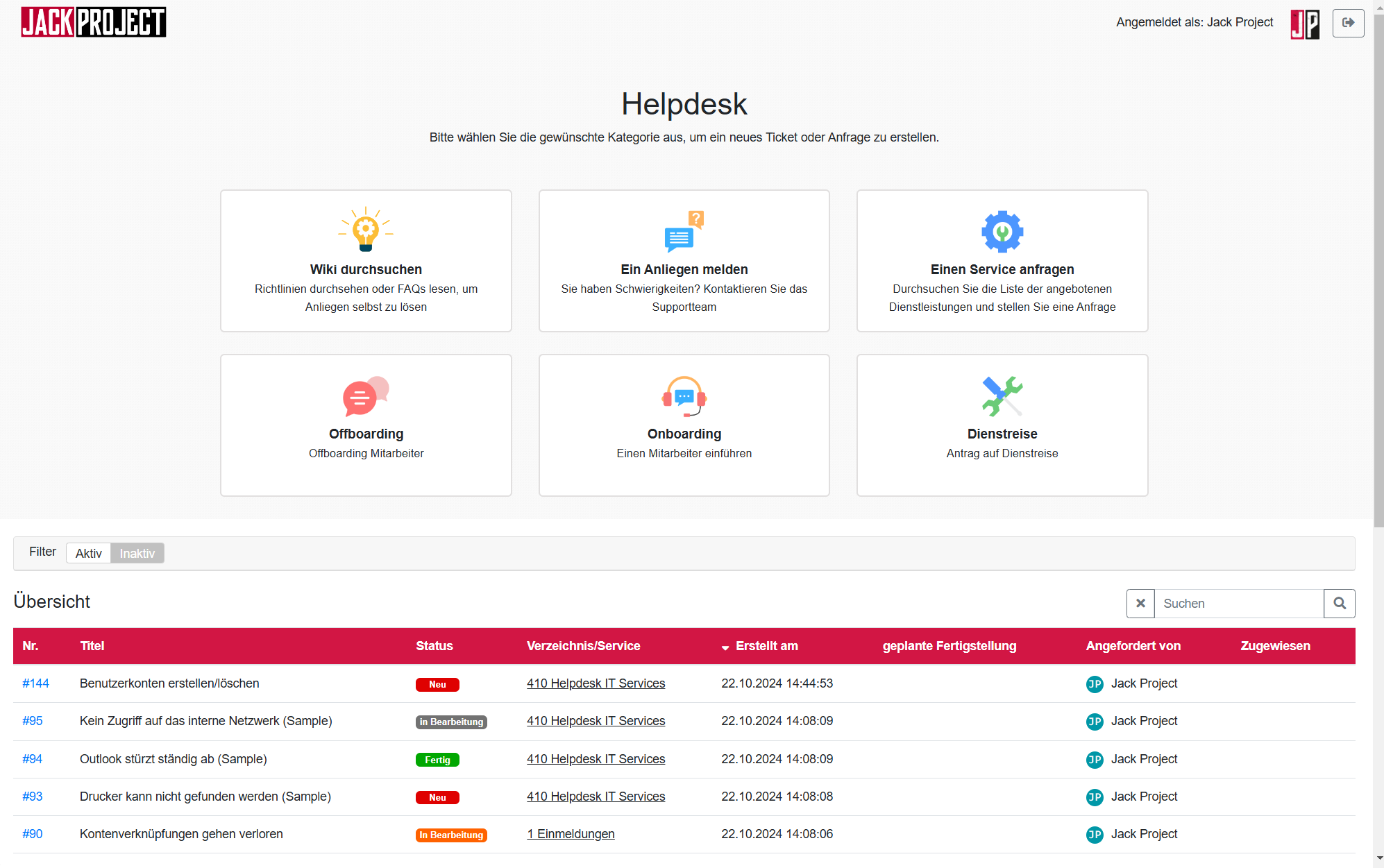Click title Drucker kann nicht gefunden werden

coord(205,797)
